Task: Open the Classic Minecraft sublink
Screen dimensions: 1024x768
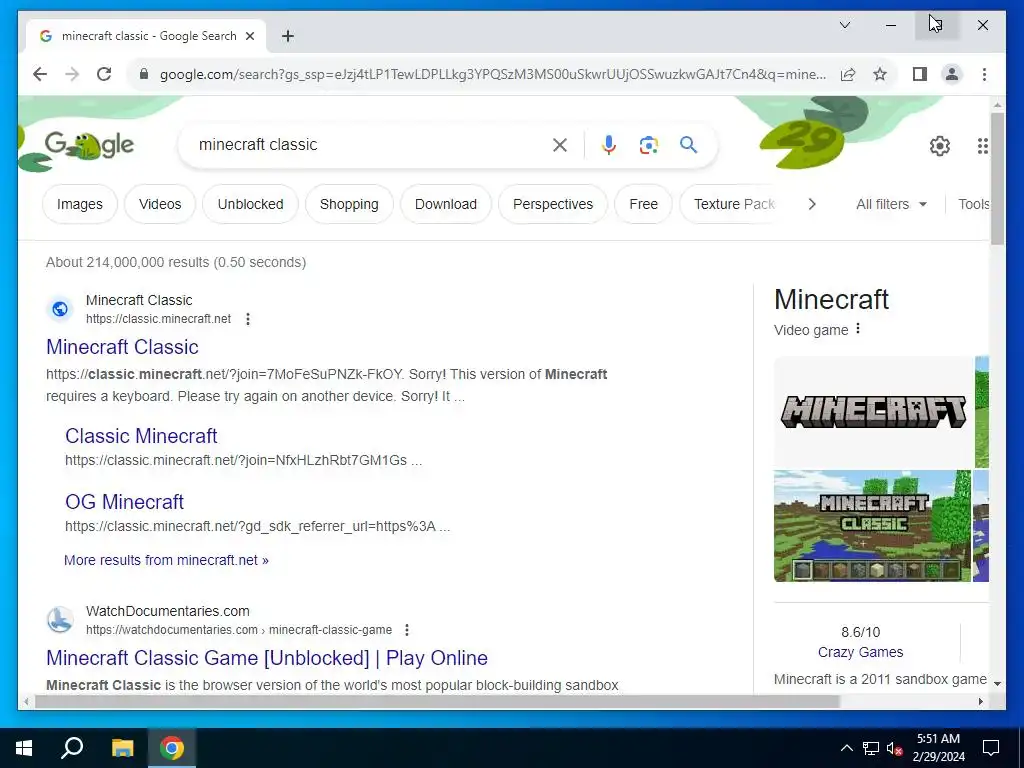Action: click(141, 436)
